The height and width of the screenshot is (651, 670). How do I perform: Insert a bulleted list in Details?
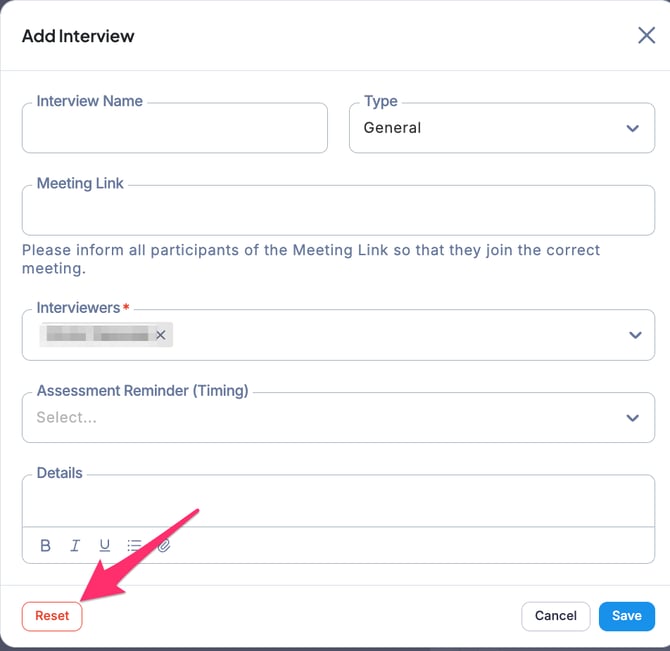[x=134, y=546]
